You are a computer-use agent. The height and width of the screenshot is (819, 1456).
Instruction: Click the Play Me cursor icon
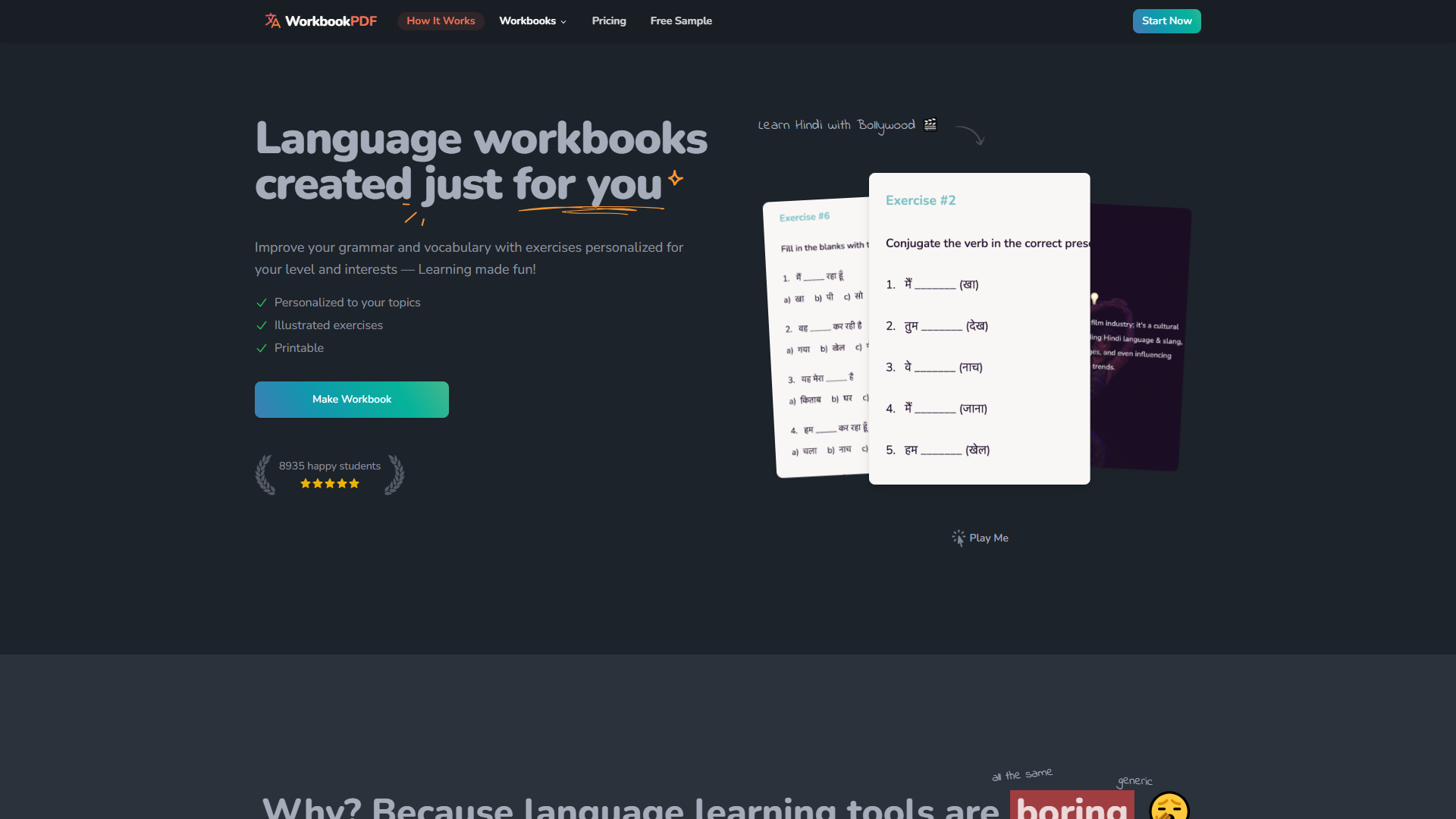959,538
